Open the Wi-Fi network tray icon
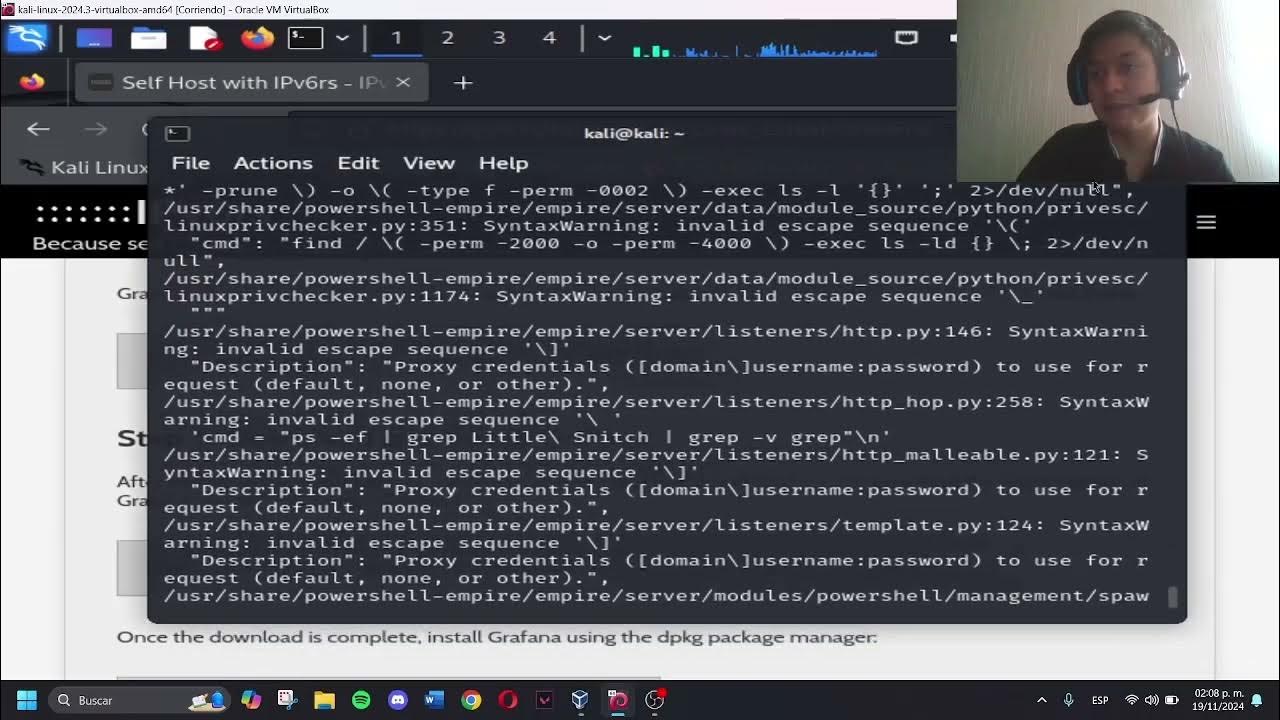The height and width of the screenshot is (720, 1280). [x=1132, y=700]
